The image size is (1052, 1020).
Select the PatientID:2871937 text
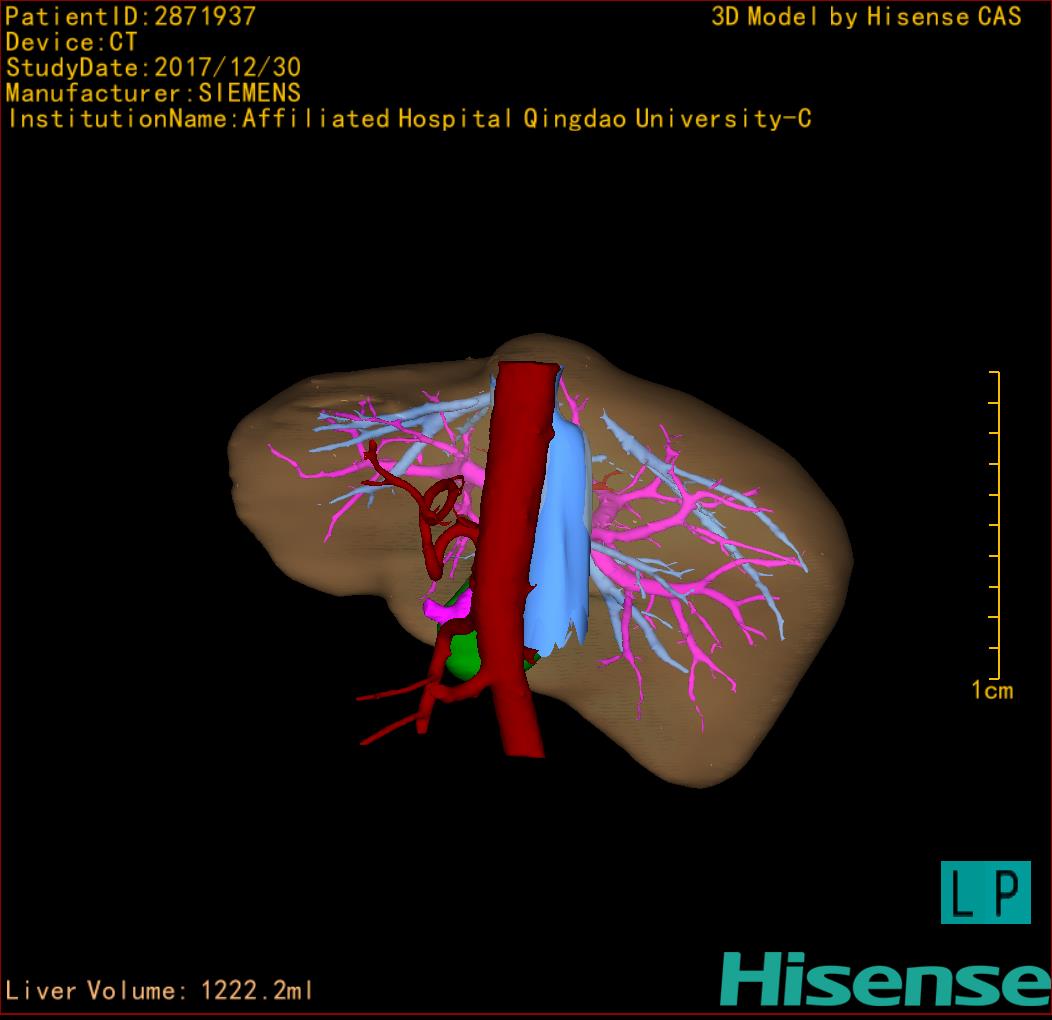pos(130,17)
